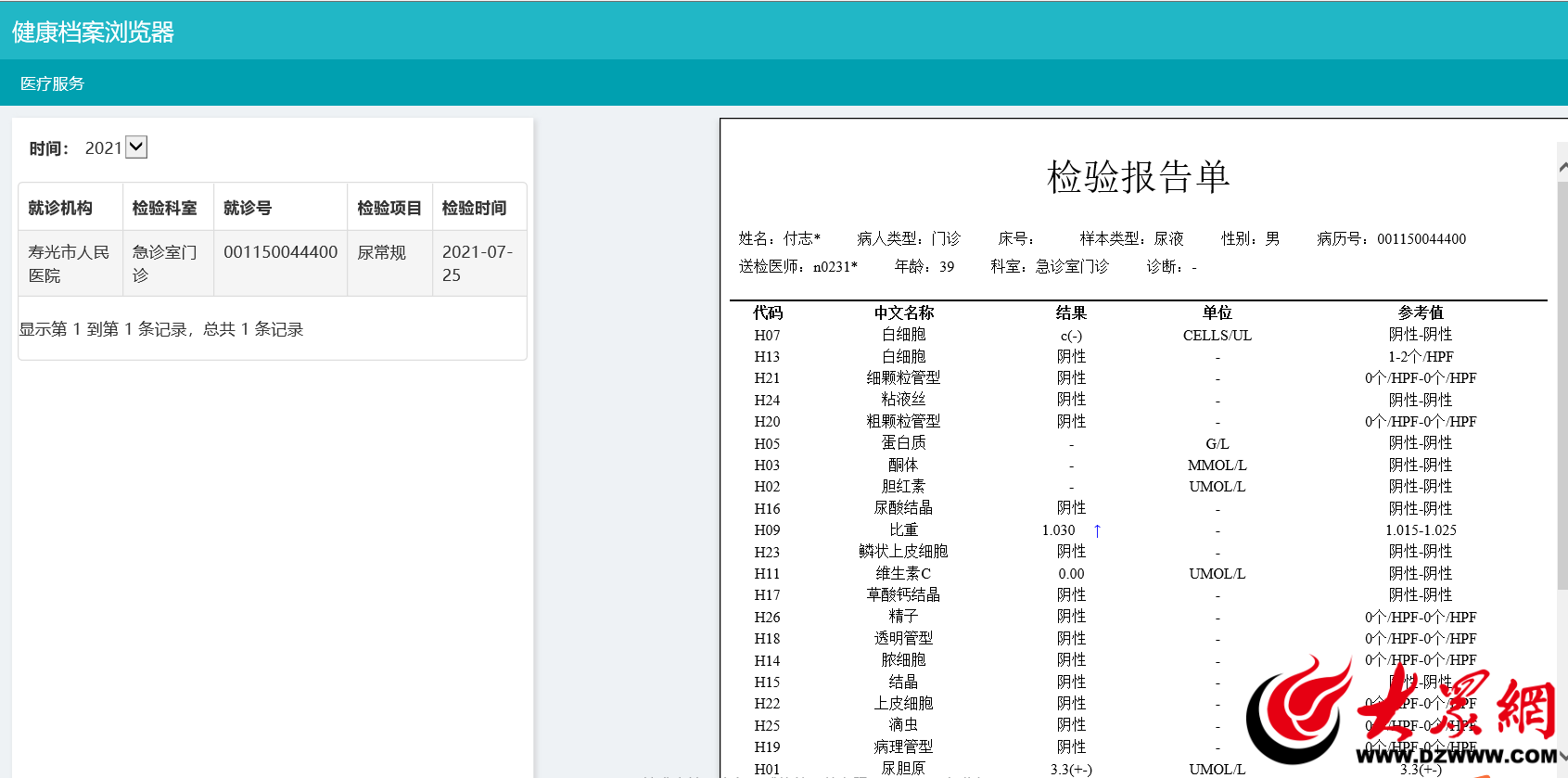This screenshot has height=778, width=1568.
Task: Click the report vertical scrollbar thumb
Action: click(x=1562, y=385)
